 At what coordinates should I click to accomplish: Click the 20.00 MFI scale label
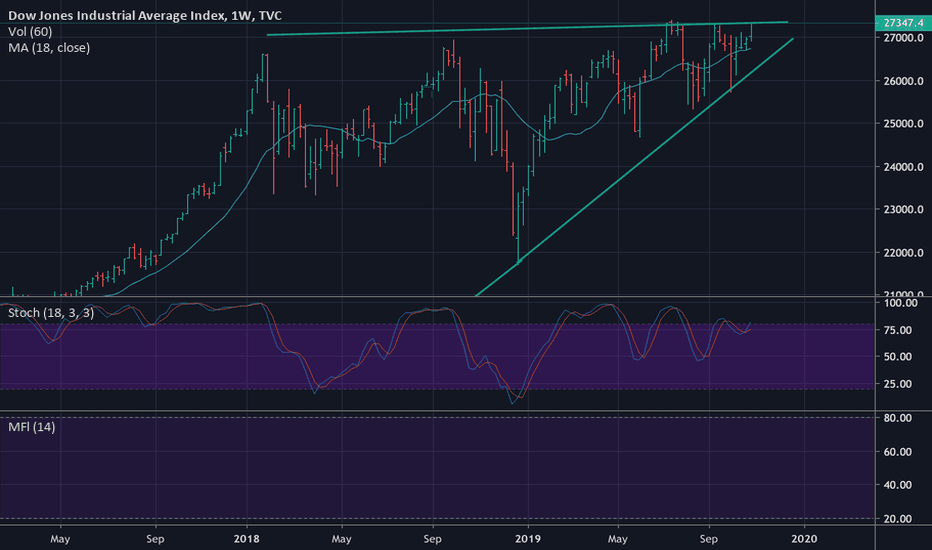point(898,519)
